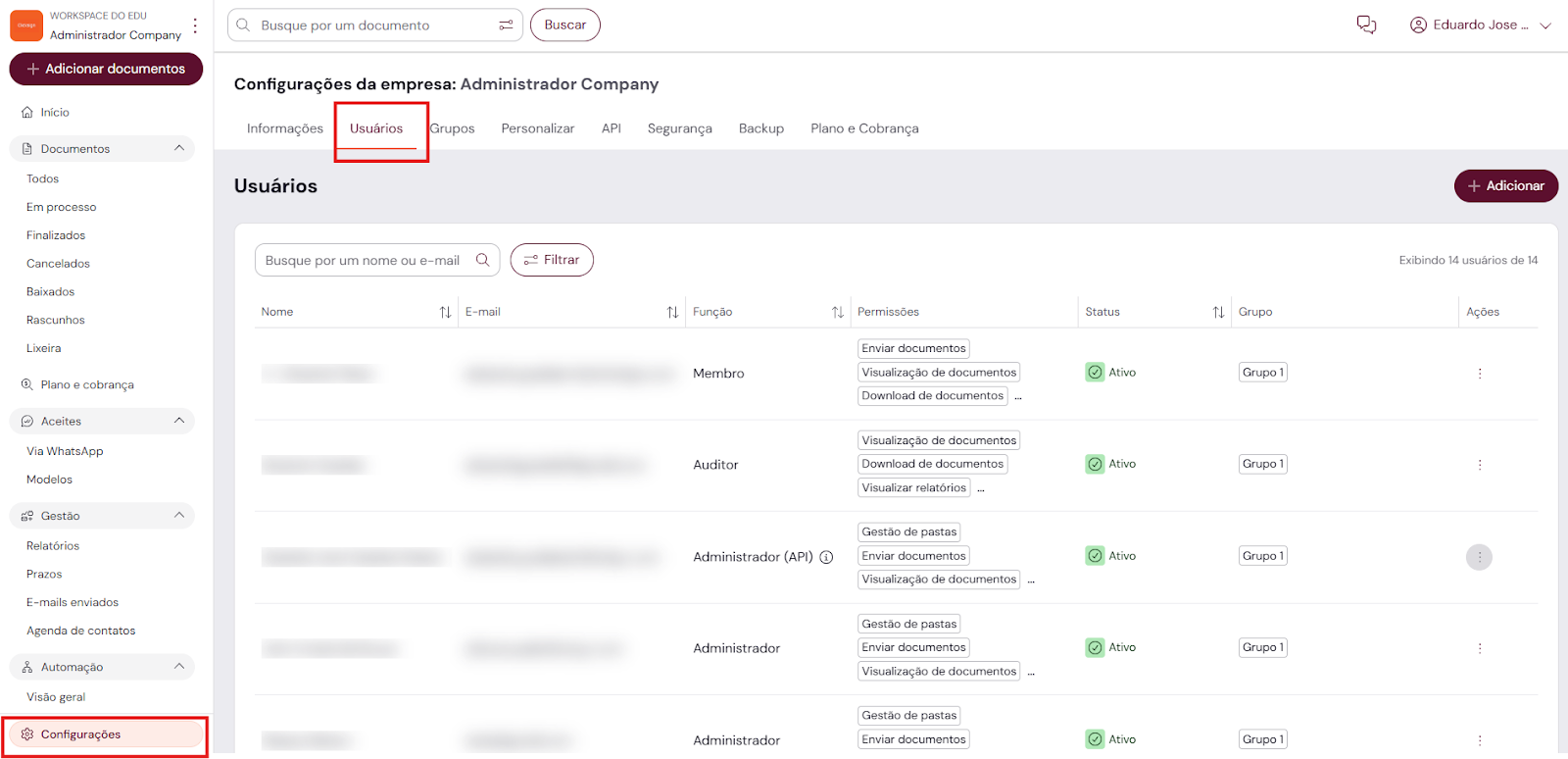
Task: Collapse the Documentos sidebar section
Action: click(178, 148)
